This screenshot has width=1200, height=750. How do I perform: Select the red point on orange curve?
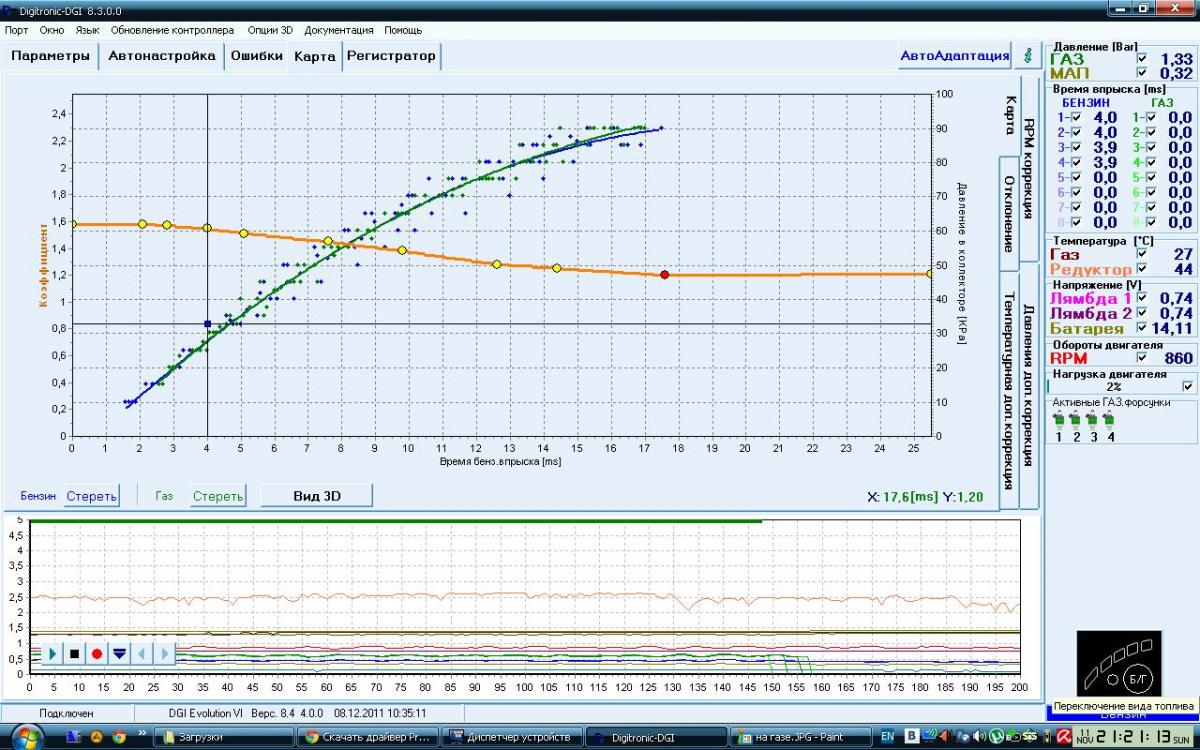[664, 274]
